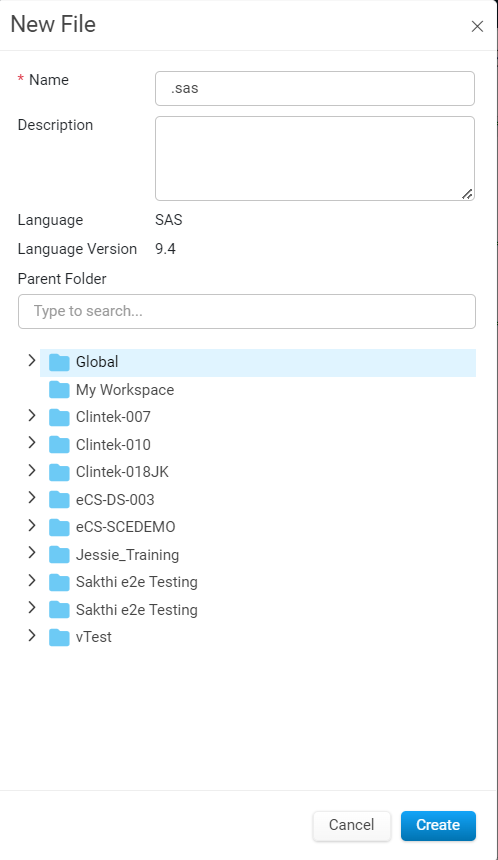This screenshot has height=860, width=498.
Task: Expand the eCS-SCEDEMO folder
Action: 32,525
